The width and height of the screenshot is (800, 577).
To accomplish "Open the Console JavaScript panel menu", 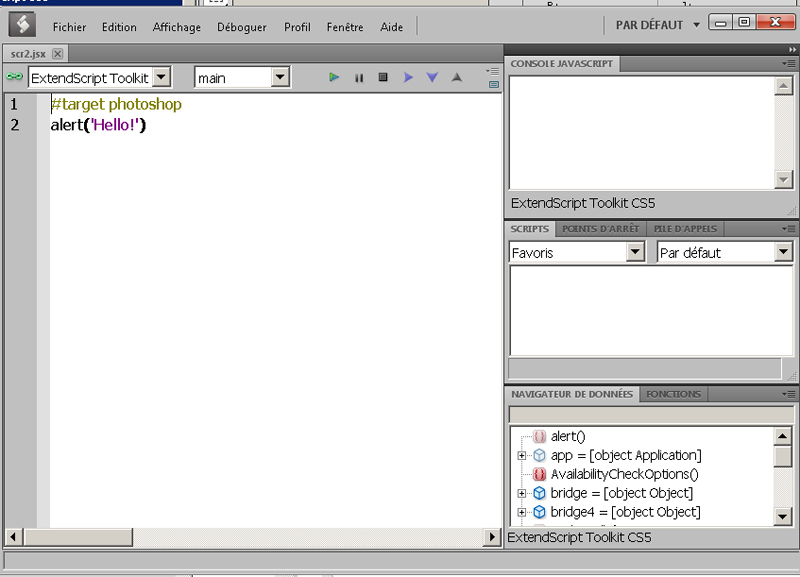I will coord(789,63).
